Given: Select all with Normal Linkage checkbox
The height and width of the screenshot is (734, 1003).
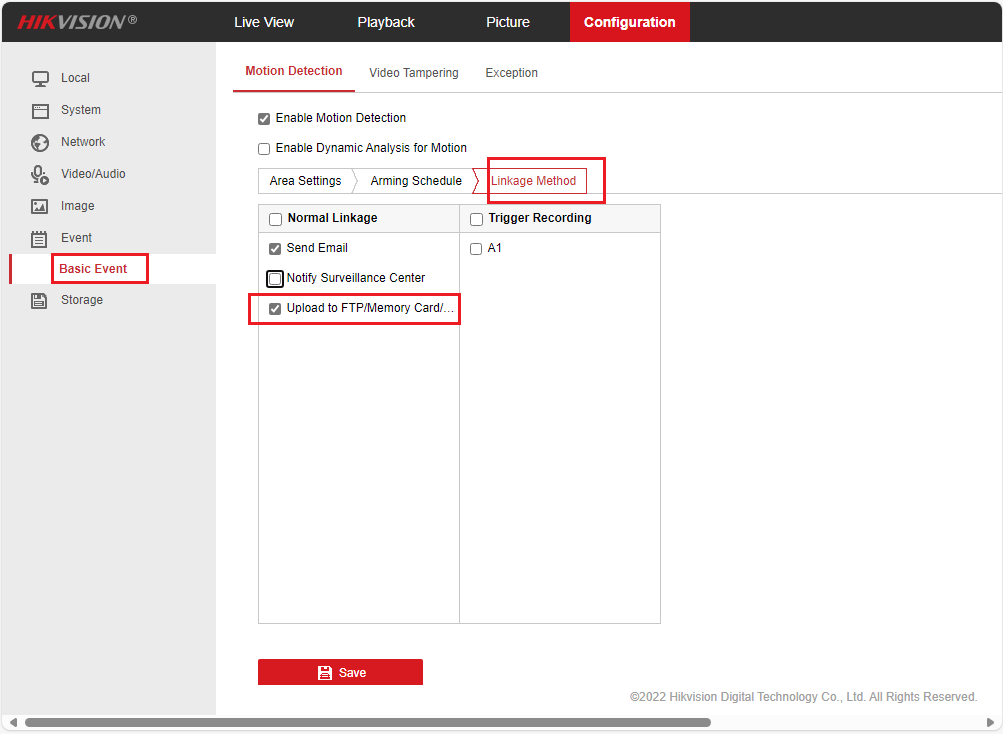Looking at the screenshot, I should 275,219.
